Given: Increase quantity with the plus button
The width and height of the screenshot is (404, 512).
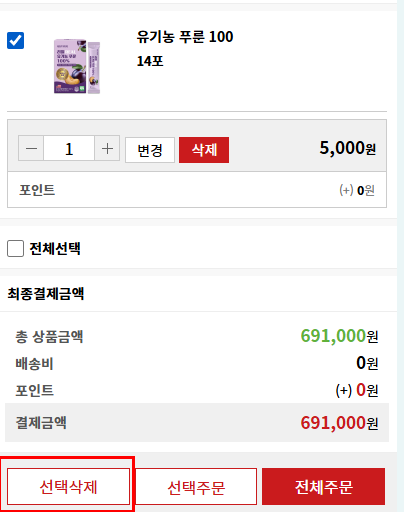Looking at the screenshot, I should (107, 148).
